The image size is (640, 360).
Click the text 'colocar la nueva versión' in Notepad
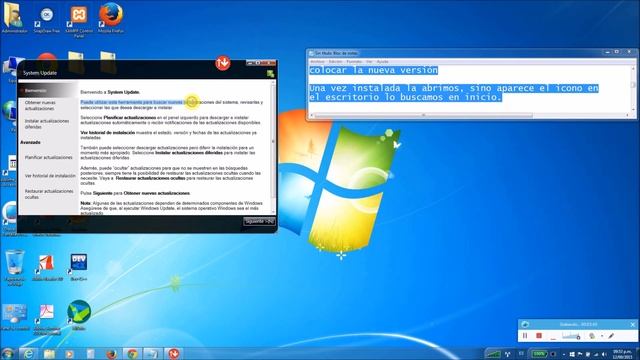click(373, 70)
